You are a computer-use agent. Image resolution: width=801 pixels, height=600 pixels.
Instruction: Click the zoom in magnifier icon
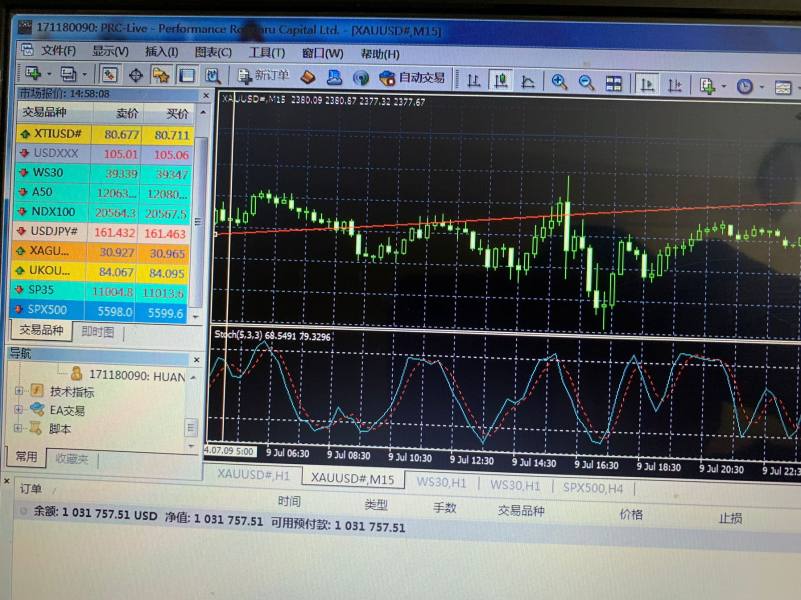(559, 82)
